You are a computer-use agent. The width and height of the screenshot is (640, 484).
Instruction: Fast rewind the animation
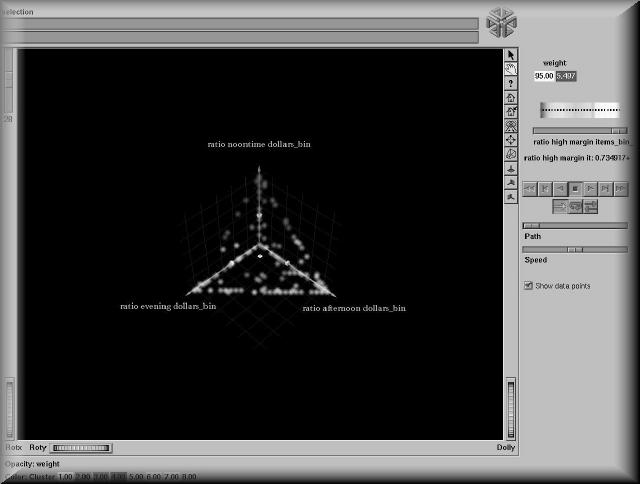[530, 189]
